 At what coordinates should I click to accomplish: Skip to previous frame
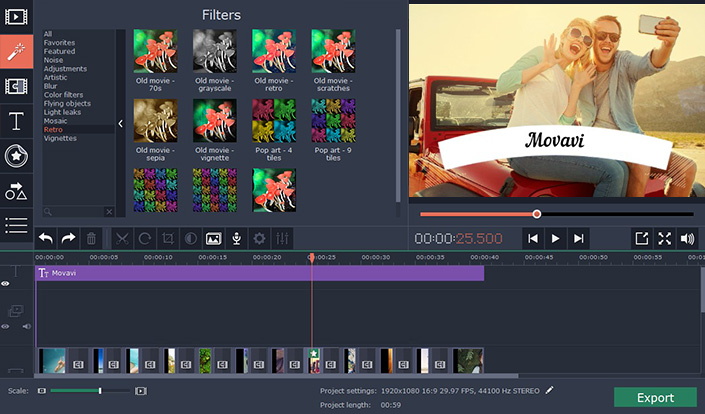533,238
